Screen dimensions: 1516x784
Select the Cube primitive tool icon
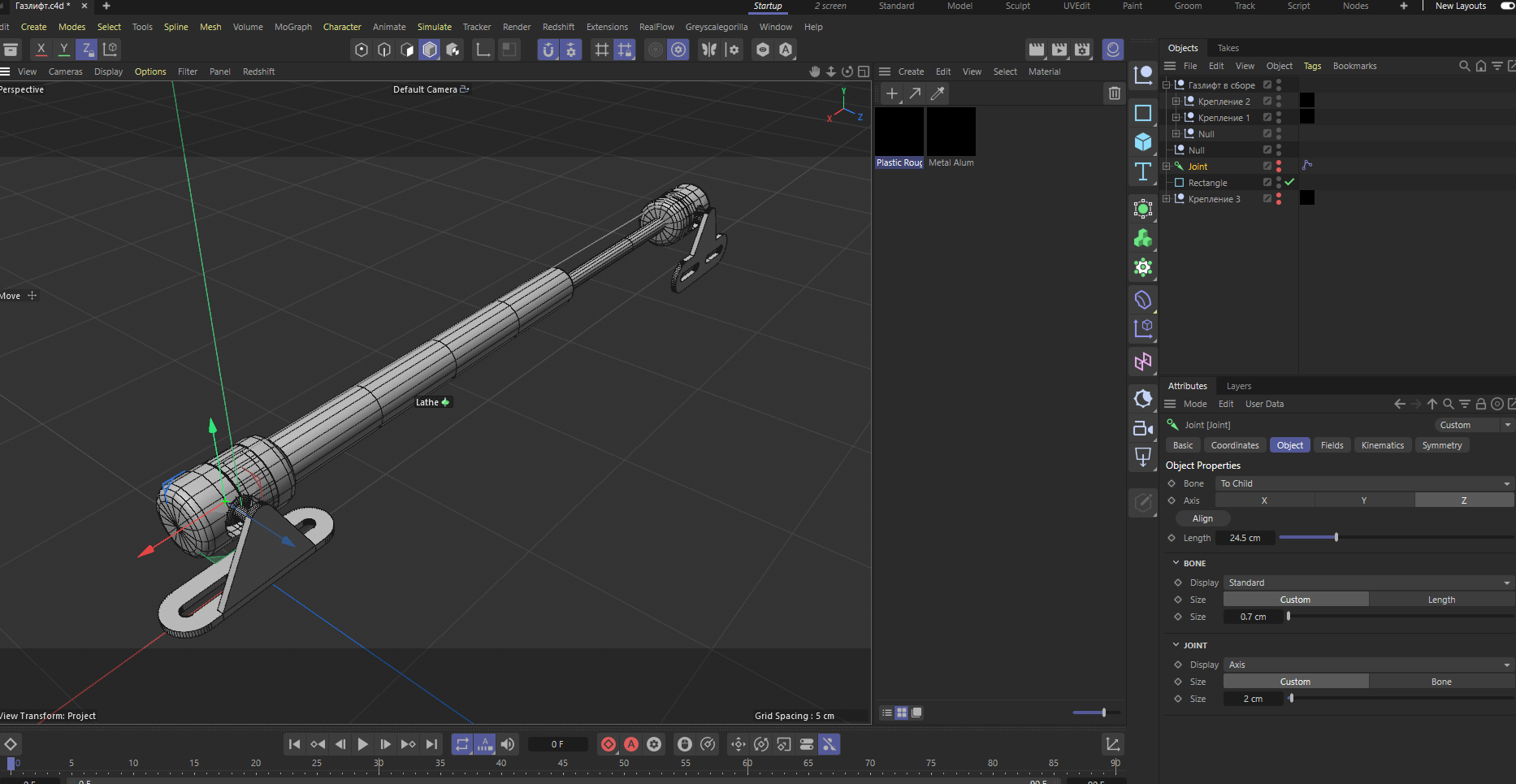click(1143, 142)
